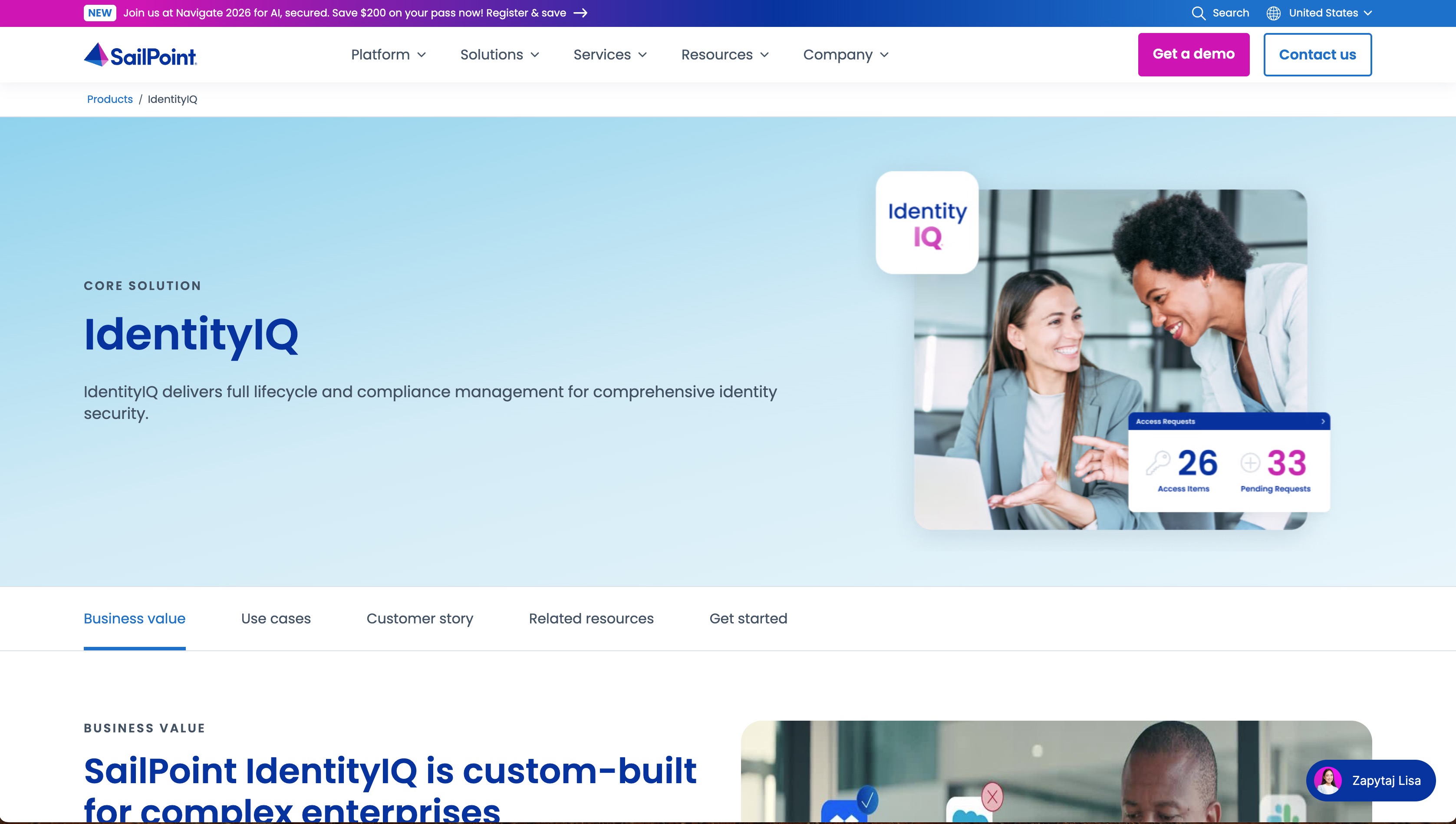Click the search magnifier icon
The height and width of the screenshot is (824, 1456).
pyautogui.click(x=1198, y=13)
